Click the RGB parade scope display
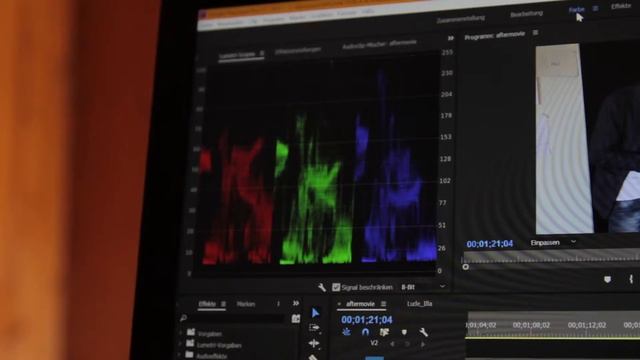The height and width of the screenshot is (360, 640). (319, 164)
